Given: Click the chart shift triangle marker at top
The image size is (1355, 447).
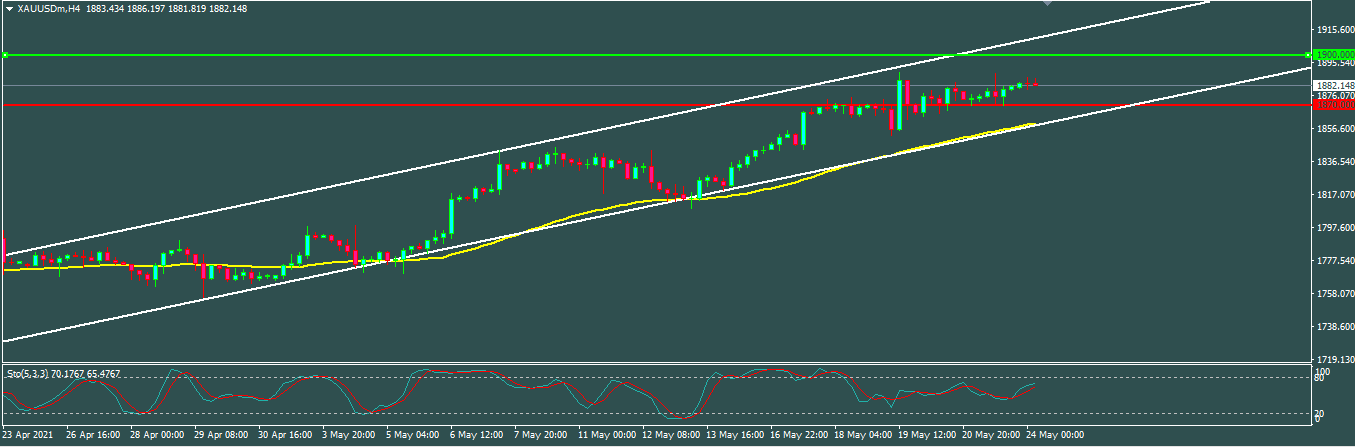Looking at the screenshot, I should [1047, 4].
